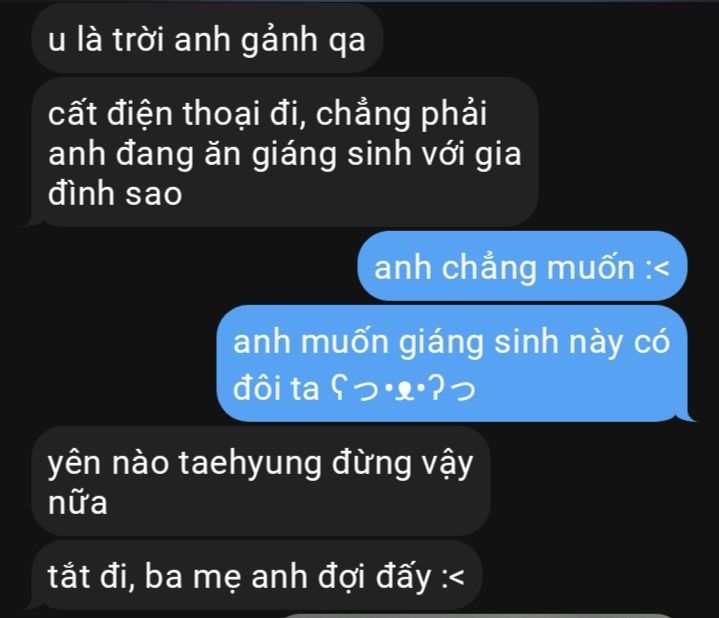The image size is (719, 618).
Task: Click the words 'đôi ta' in the blue bubble
Action: point(276,389)
